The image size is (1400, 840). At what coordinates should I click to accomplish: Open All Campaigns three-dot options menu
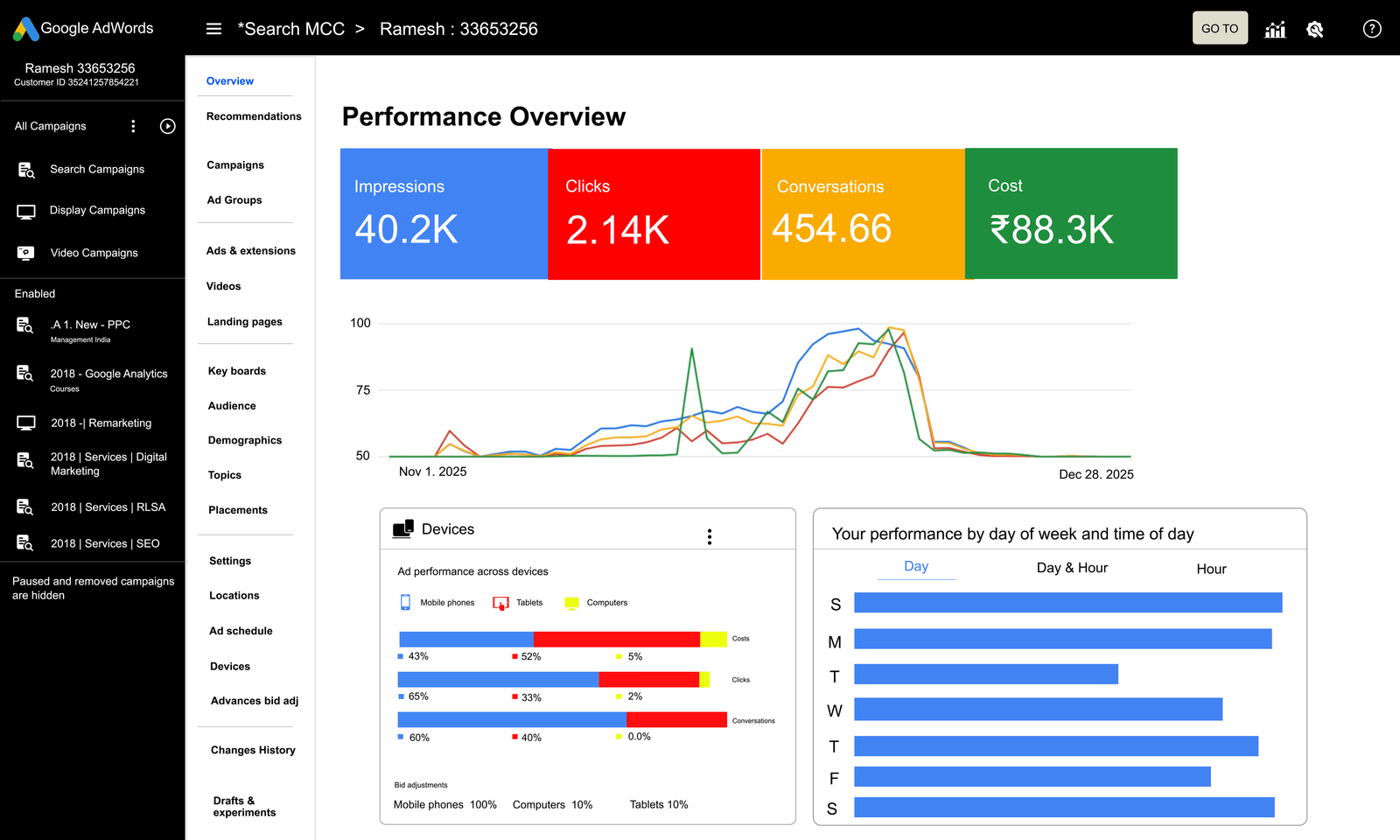133,126
